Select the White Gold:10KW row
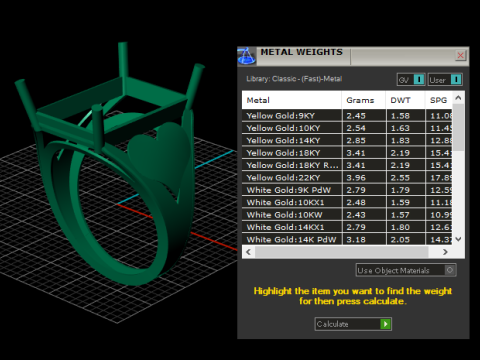Image resolution: width=480 pixels, height=360 pixels. (347, 215)
